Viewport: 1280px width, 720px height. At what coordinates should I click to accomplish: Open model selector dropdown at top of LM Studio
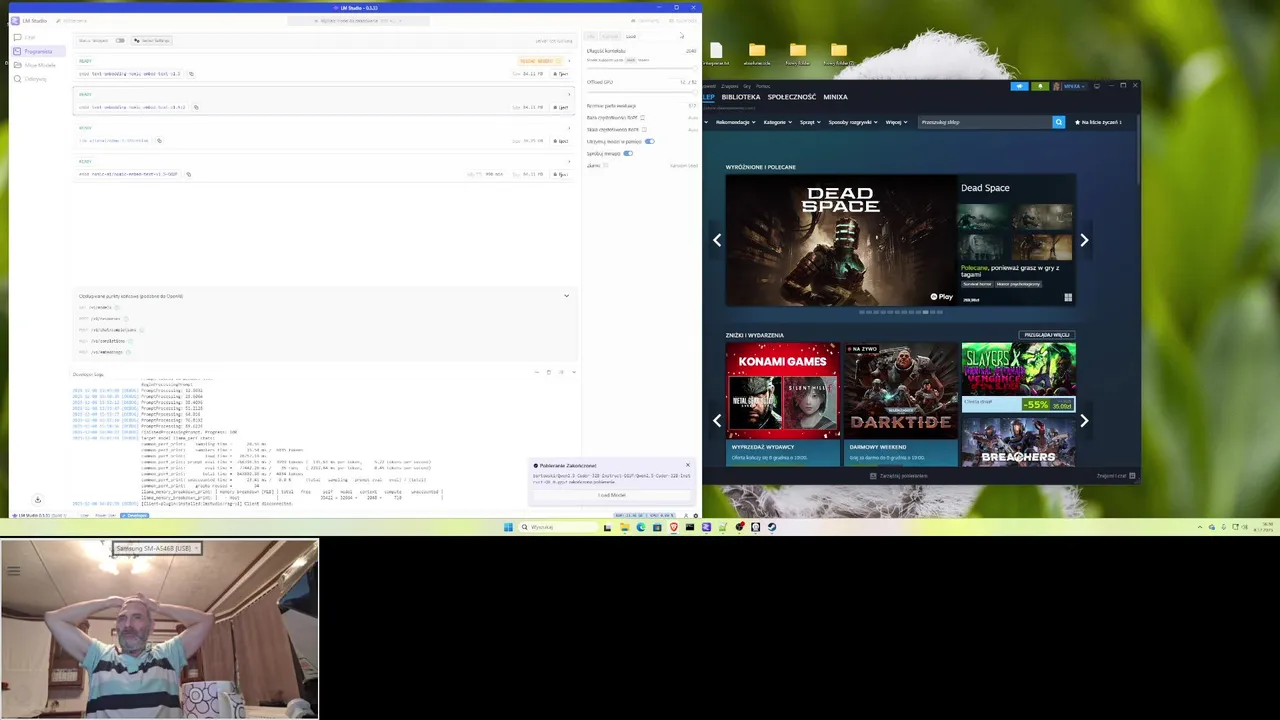(358, 20)
